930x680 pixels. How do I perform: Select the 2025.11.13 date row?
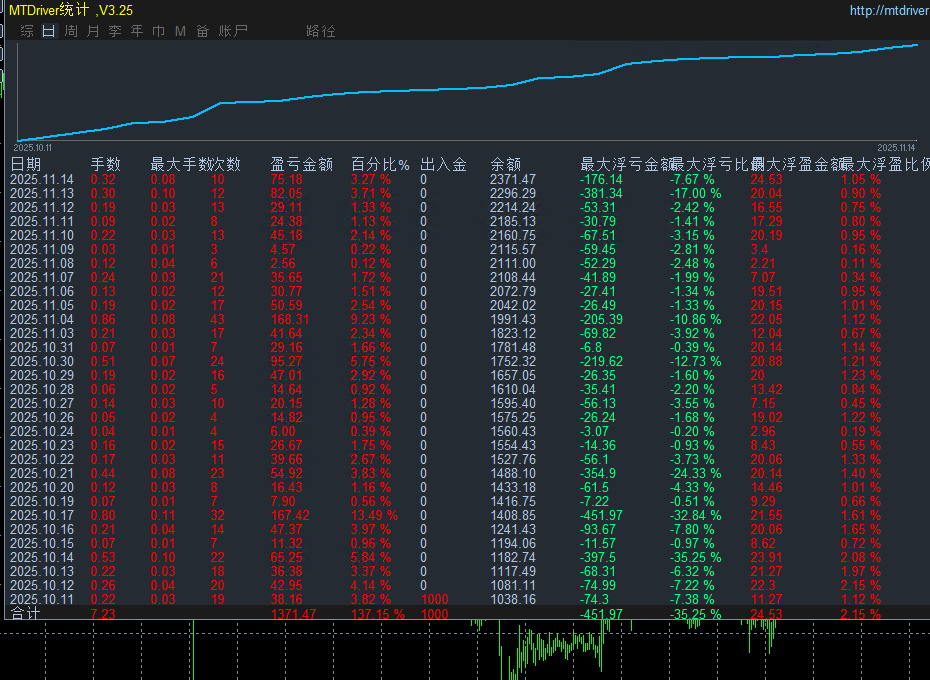tap(42, 193)
